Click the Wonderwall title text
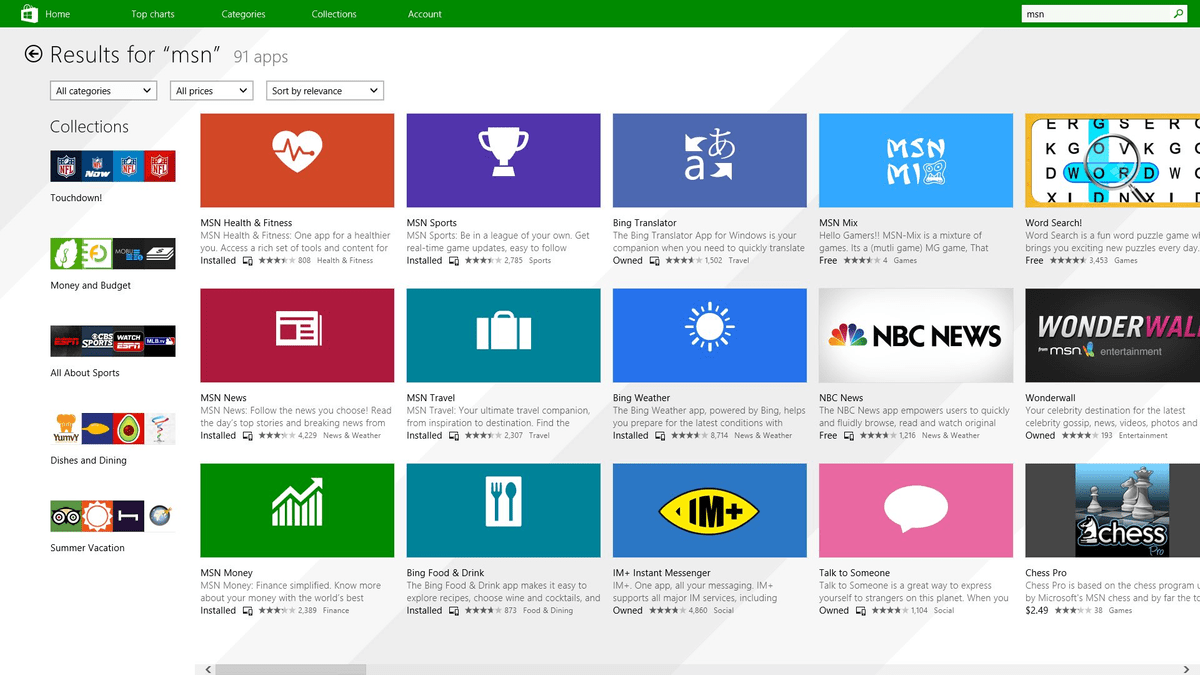1200x675 pixels. click(1050, 398)
